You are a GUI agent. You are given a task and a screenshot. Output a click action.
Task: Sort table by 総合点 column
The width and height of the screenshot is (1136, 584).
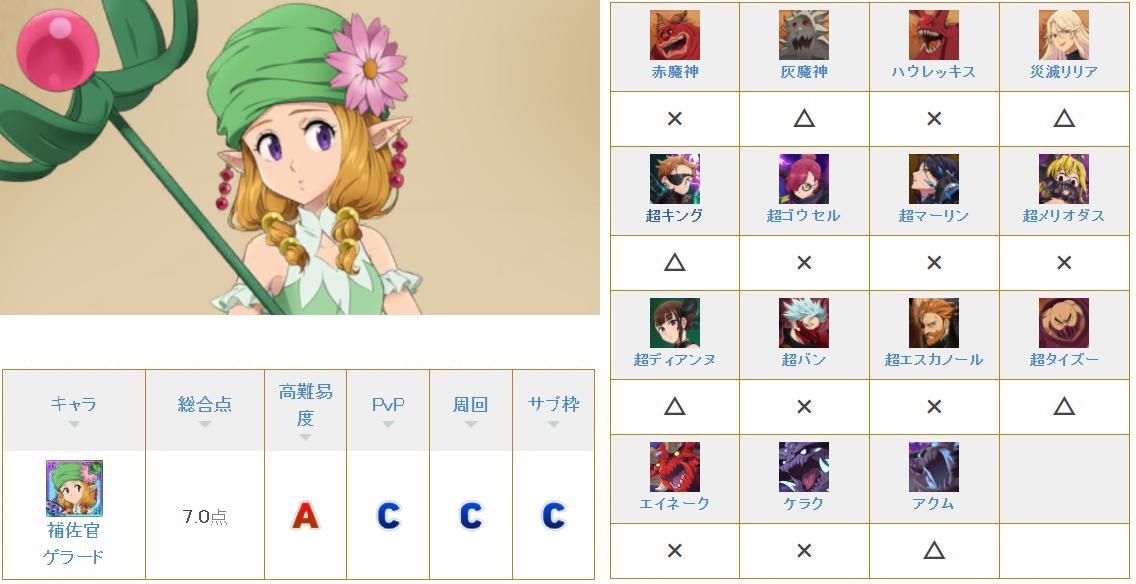tap(205, 410)
